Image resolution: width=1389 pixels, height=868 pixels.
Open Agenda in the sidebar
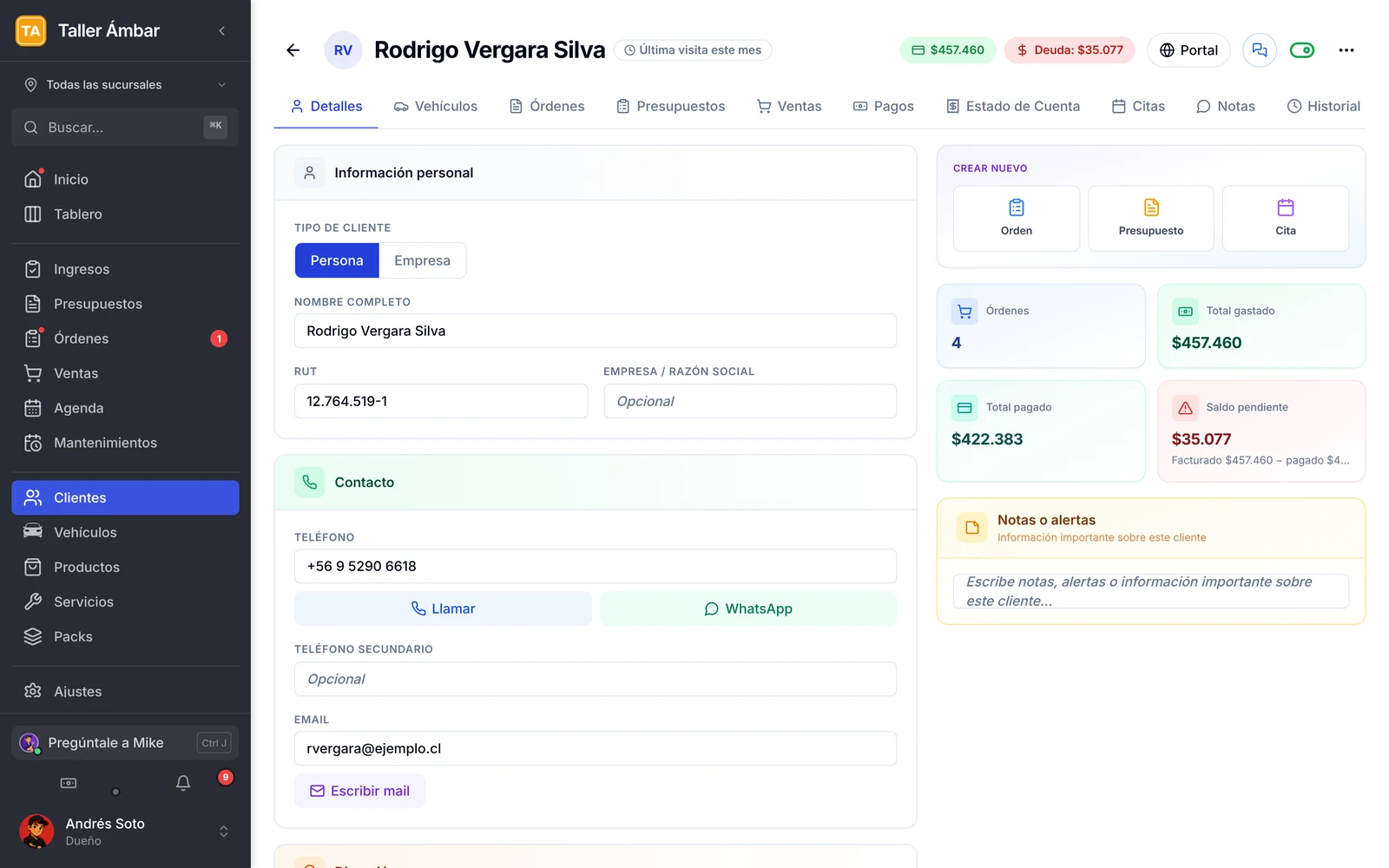[x=126, y=408]
